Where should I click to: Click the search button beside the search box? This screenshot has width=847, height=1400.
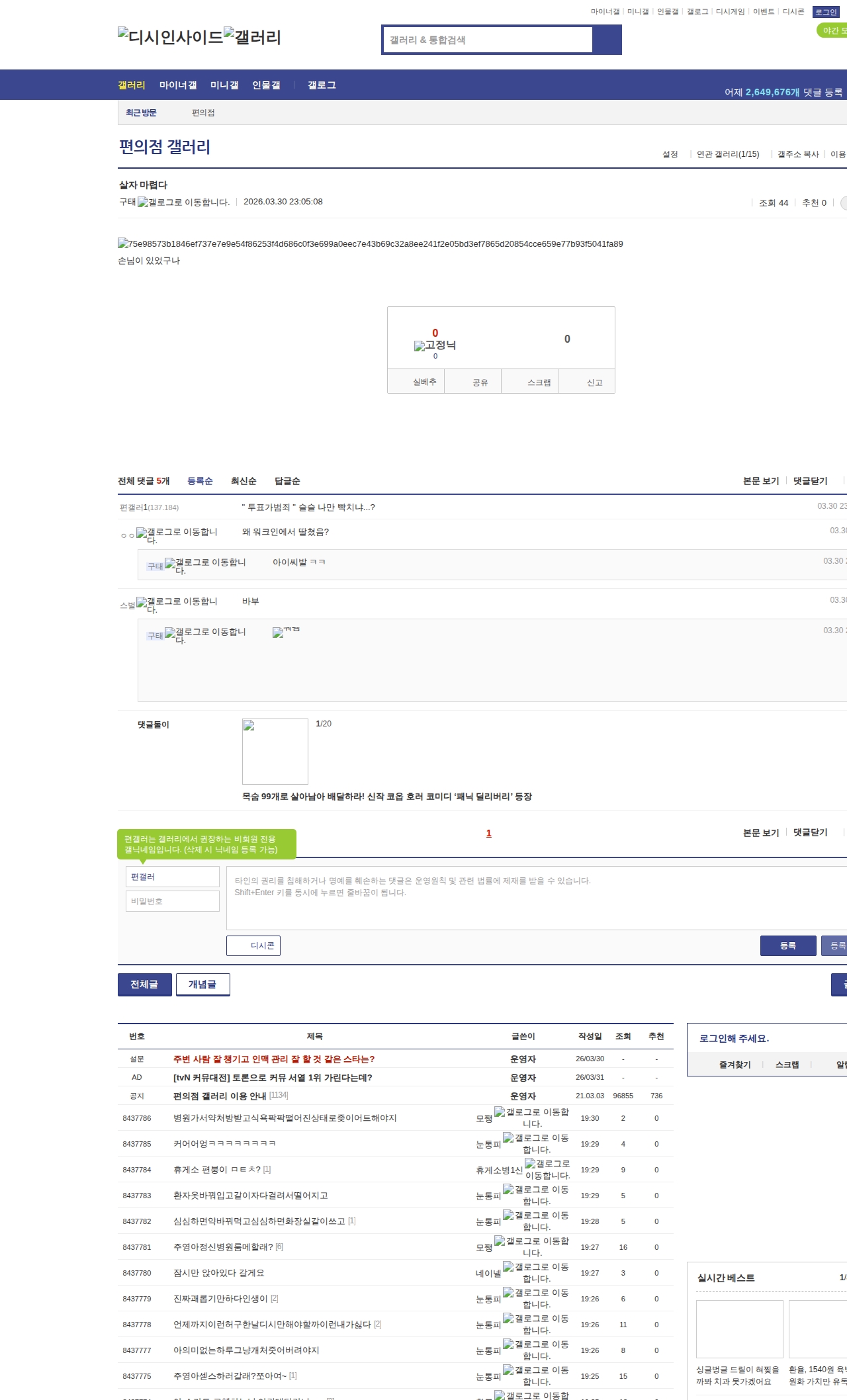point(607,40)
